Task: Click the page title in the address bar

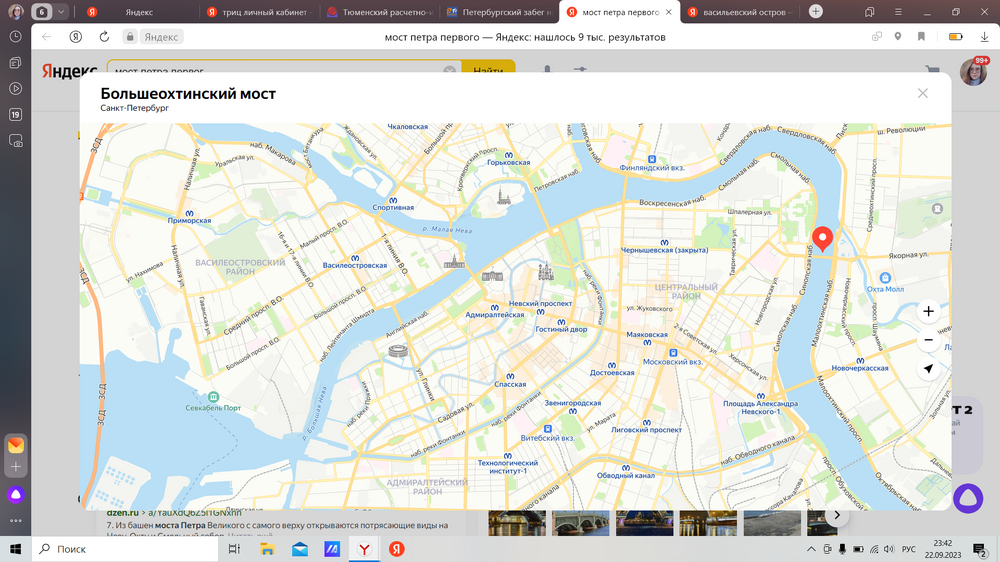Action: (525, 37)
